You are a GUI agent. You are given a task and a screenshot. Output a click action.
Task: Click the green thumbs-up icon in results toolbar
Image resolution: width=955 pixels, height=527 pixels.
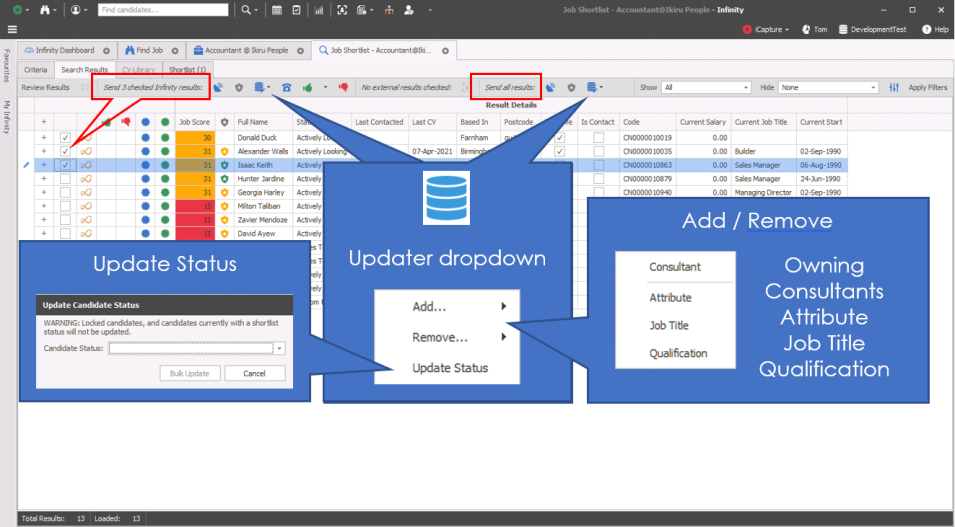(x=308, y=88)
